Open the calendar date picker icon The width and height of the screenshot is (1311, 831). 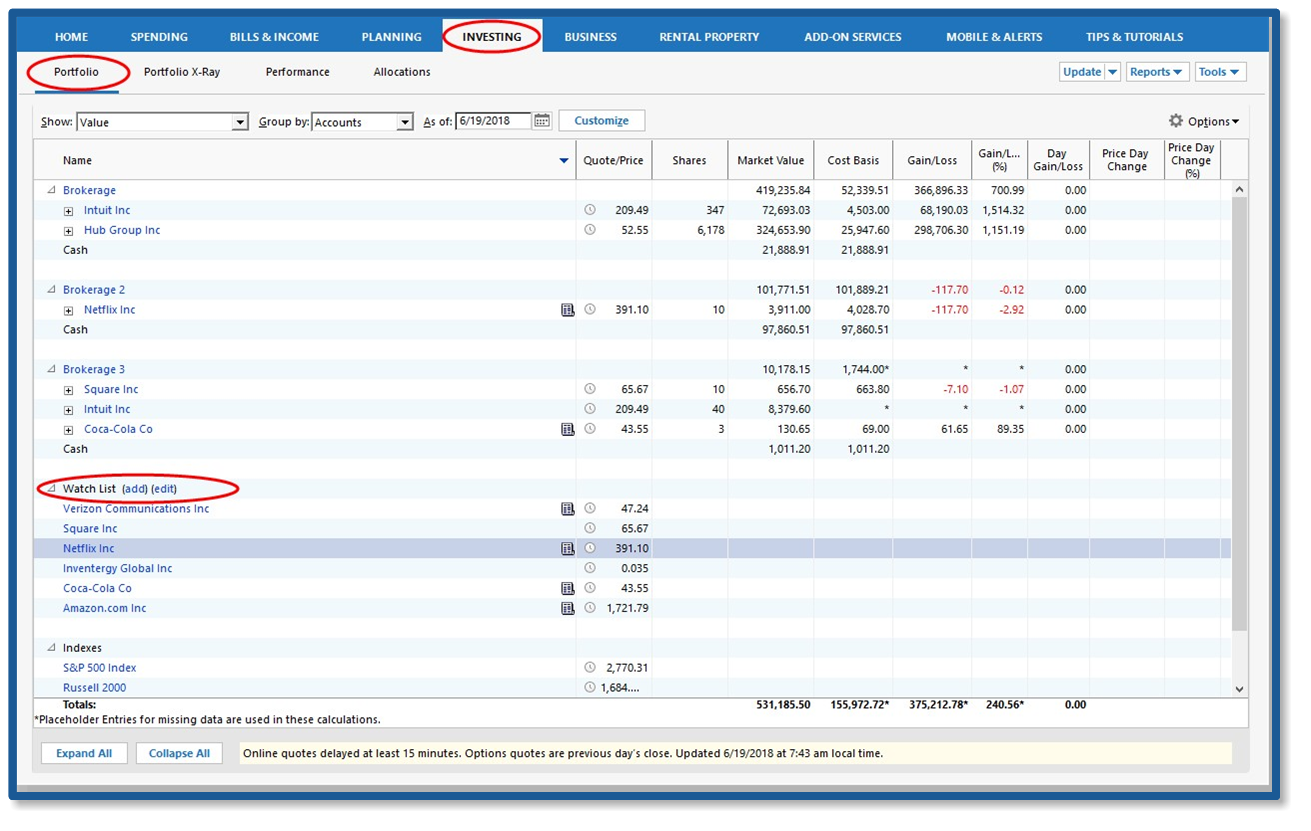(542, 121)
